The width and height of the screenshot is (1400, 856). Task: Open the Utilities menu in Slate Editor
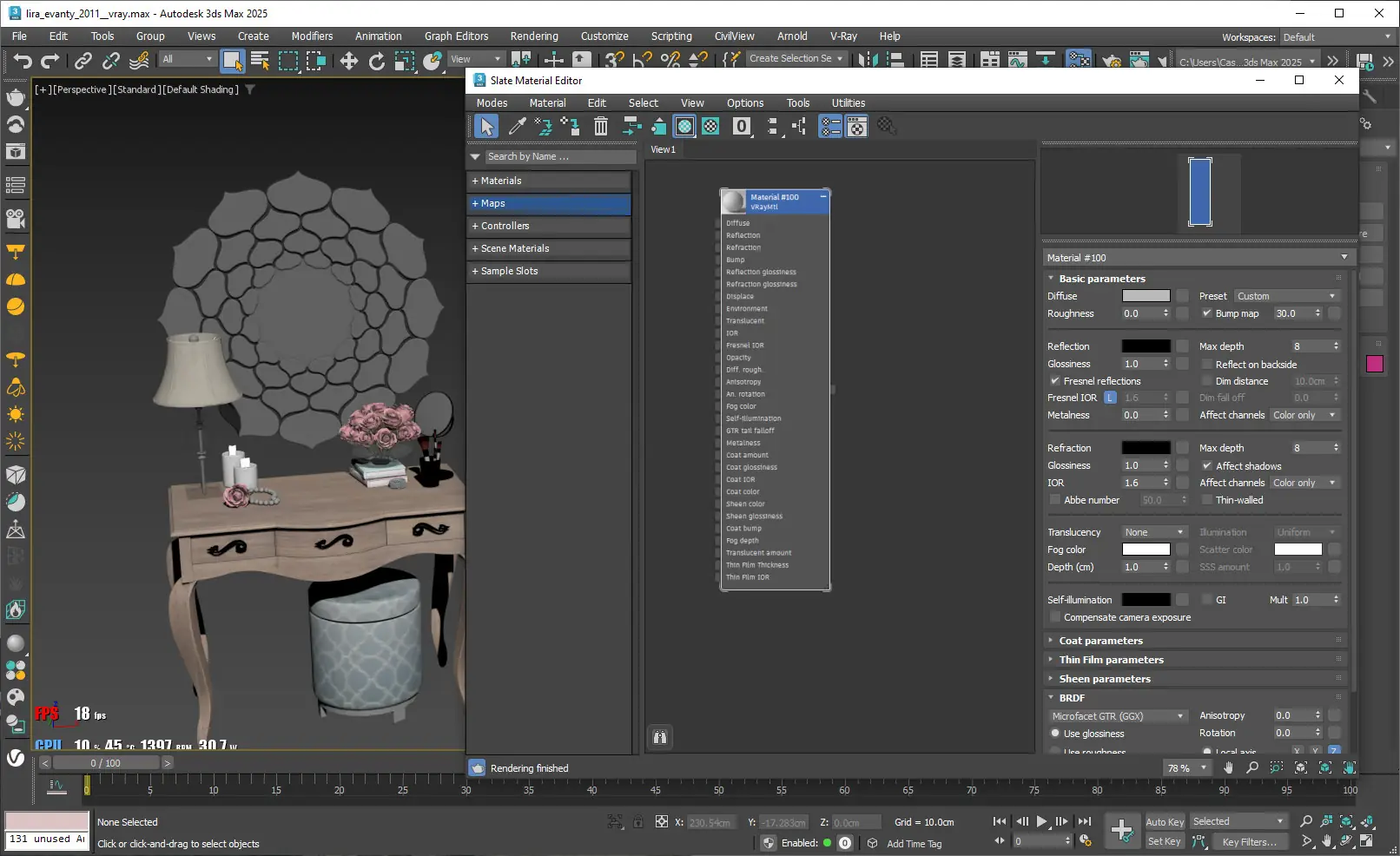tap(848, 103)
